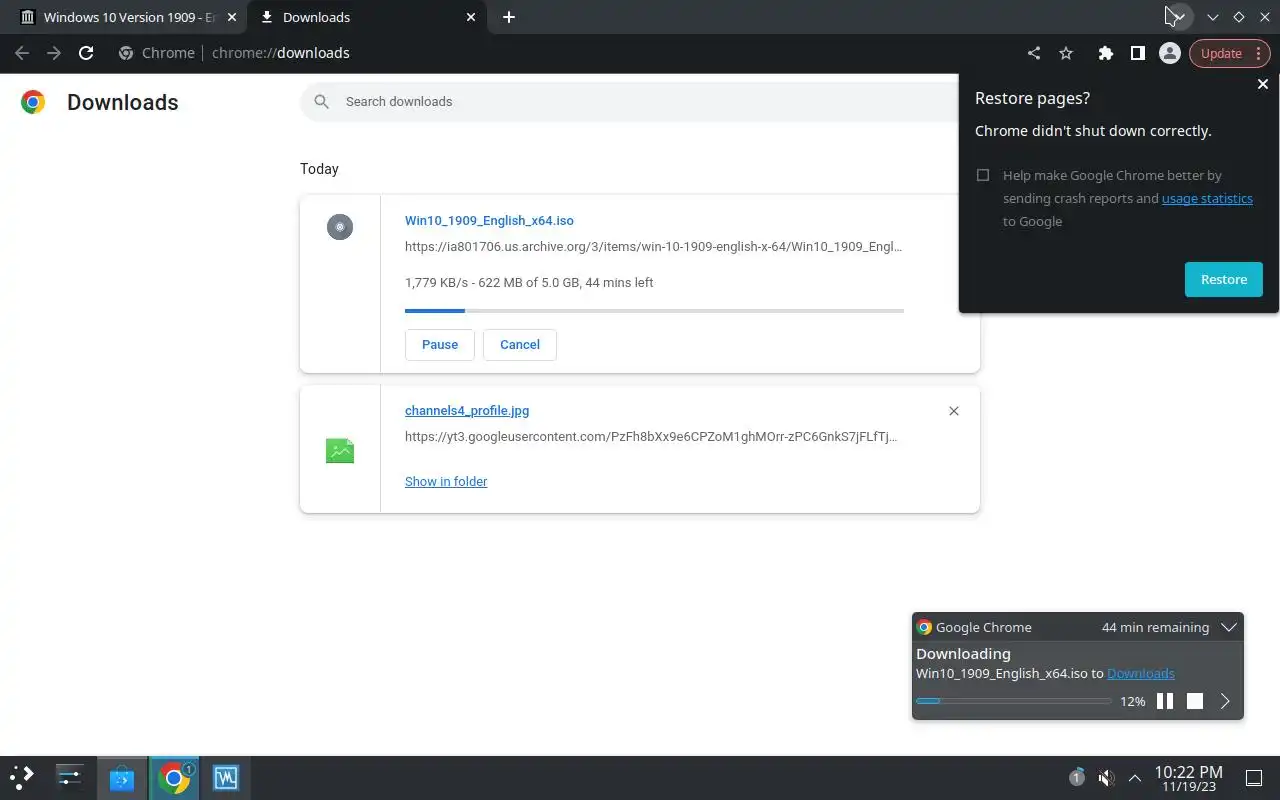
Task: Click the Chrome logo beside Downloads heading
Action: (33, 102)
